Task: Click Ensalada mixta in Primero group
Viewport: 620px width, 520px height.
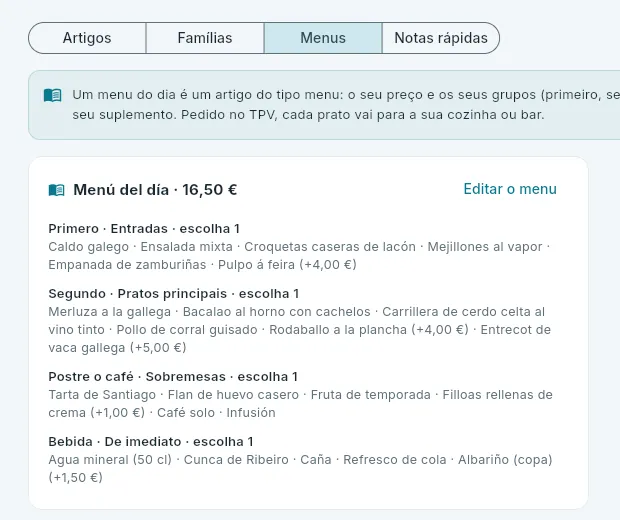Action: [x=187, y=247]
